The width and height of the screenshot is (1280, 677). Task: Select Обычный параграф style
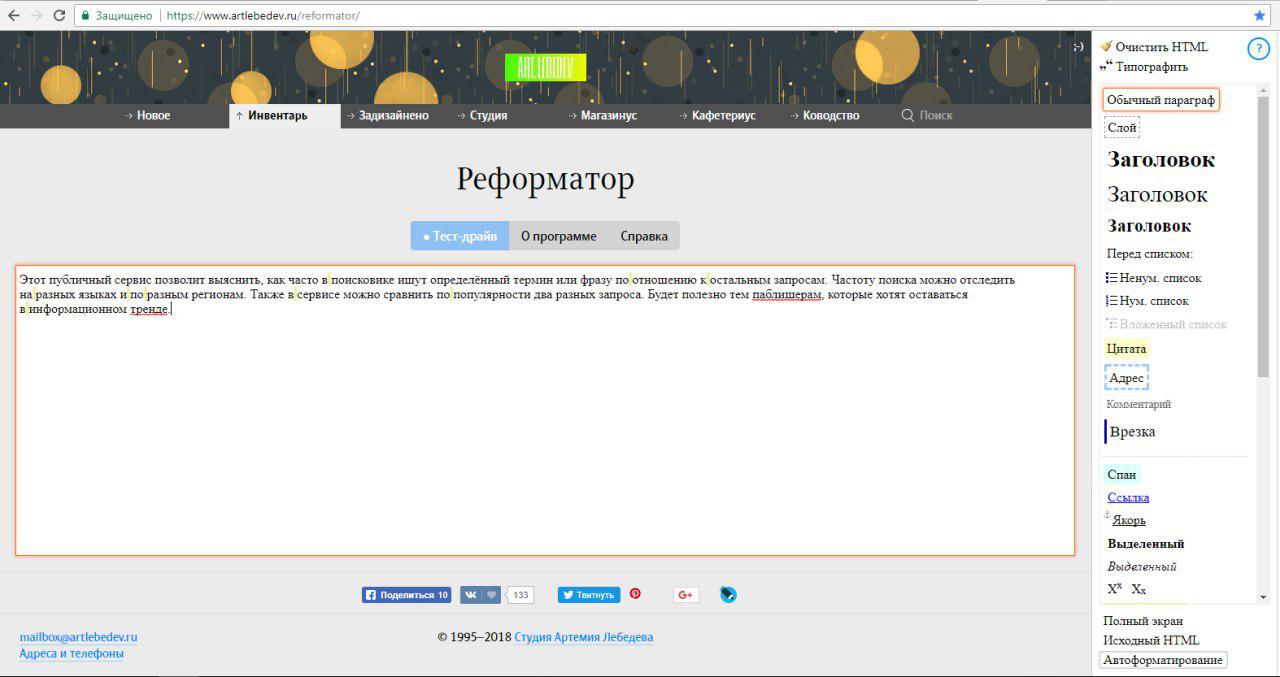click(x=1161, y=101)
